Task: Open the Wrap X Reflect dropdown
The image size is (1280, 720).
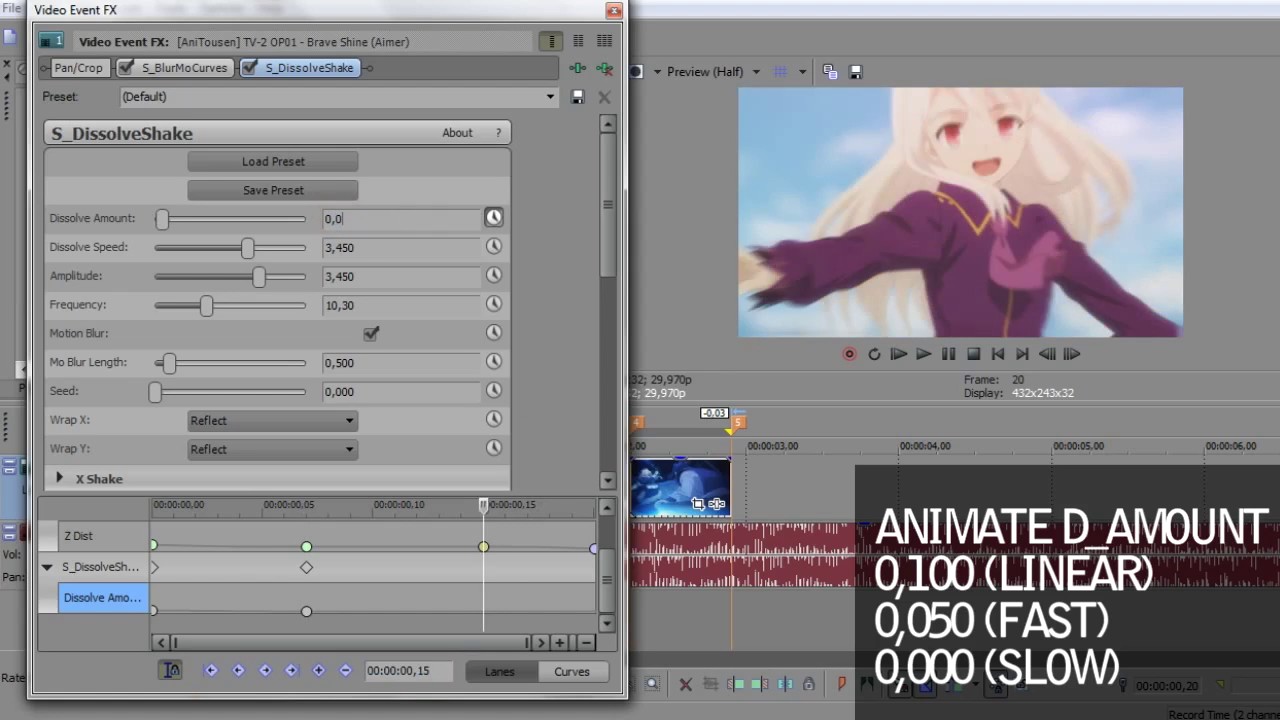Action: pyautogui.click(x=272, y=421)
